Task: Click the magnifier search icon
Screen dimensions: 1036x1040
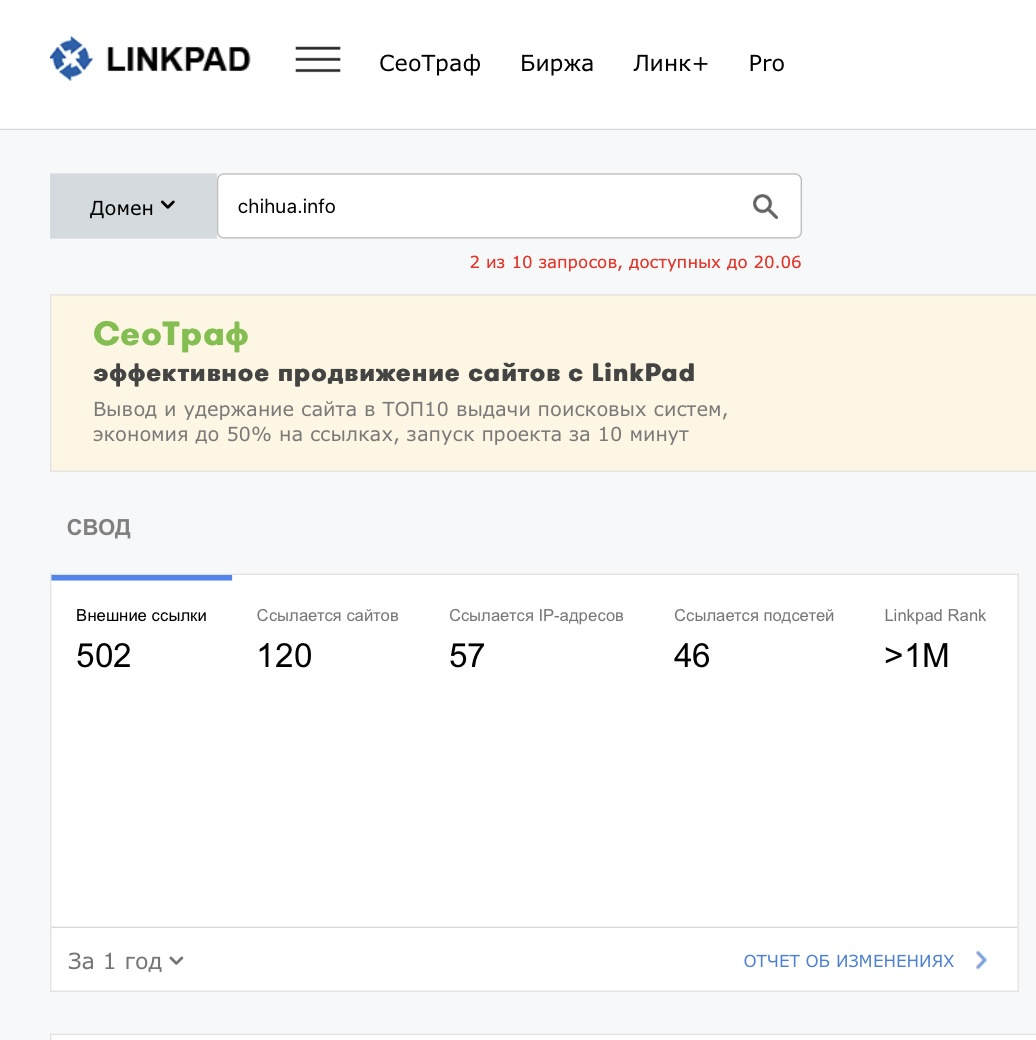Action: pos(765,206)
